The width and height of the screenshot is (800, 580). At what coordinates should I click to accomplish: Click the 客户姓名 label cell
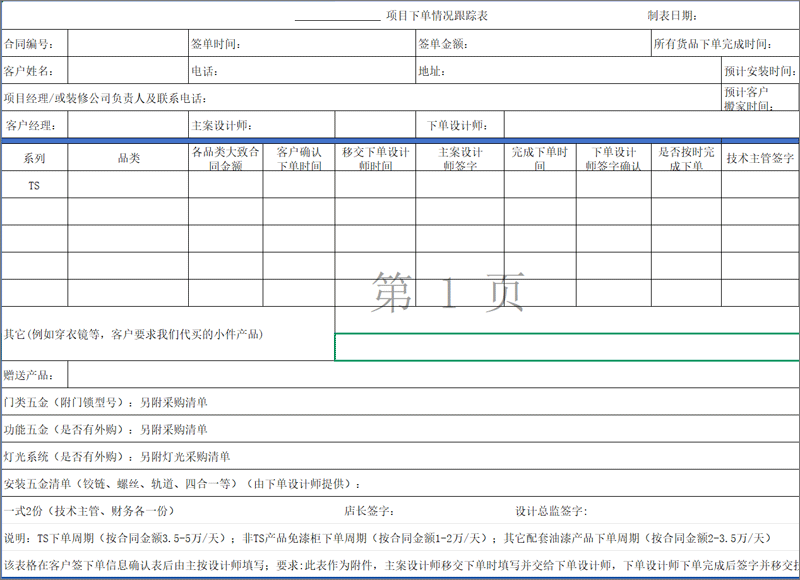click(x=34, y=72)
